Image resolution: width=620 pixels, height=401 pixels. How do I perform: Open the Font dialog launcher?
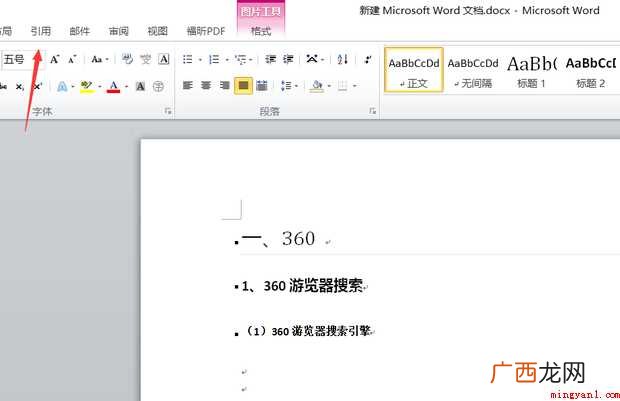click(168, 112)
